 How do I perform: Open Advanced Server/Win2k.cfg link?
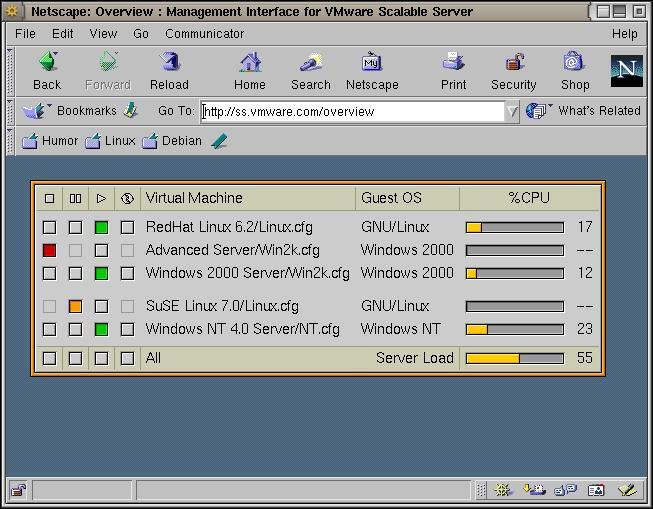233,250
